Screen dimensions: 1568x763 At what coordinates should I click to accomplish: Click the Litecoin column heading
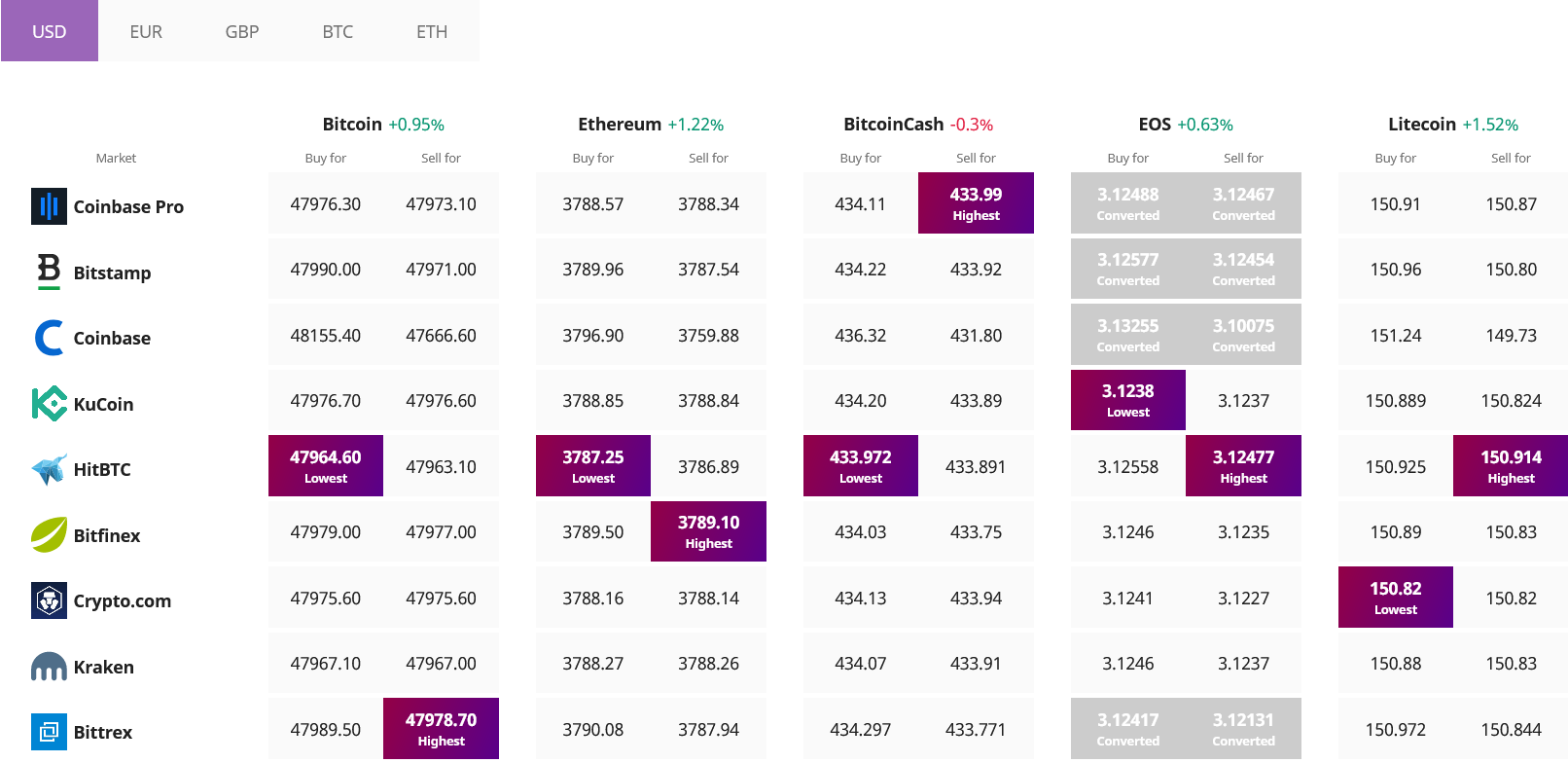point(1422,124)
